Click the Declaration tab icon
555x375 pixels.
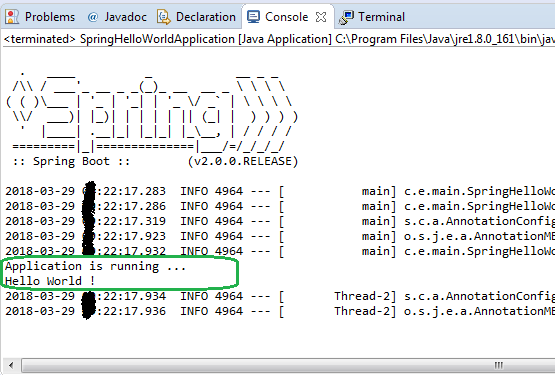(164, 17)
